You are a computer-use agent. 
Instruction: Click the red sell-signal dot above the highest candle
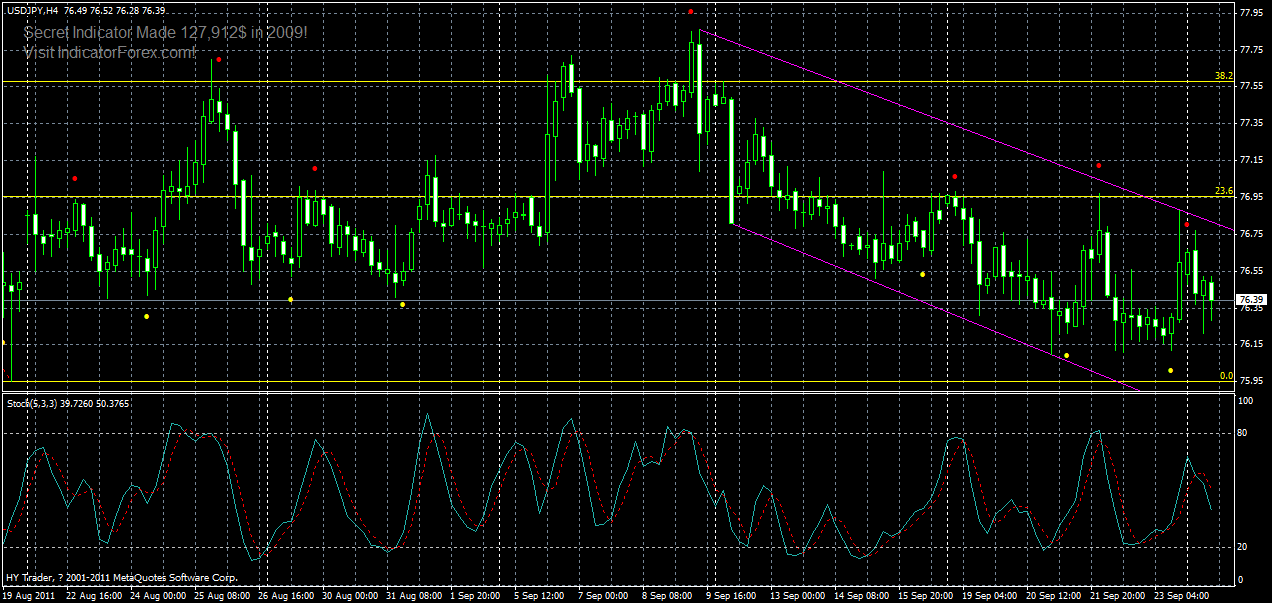[x=692, y=13]
